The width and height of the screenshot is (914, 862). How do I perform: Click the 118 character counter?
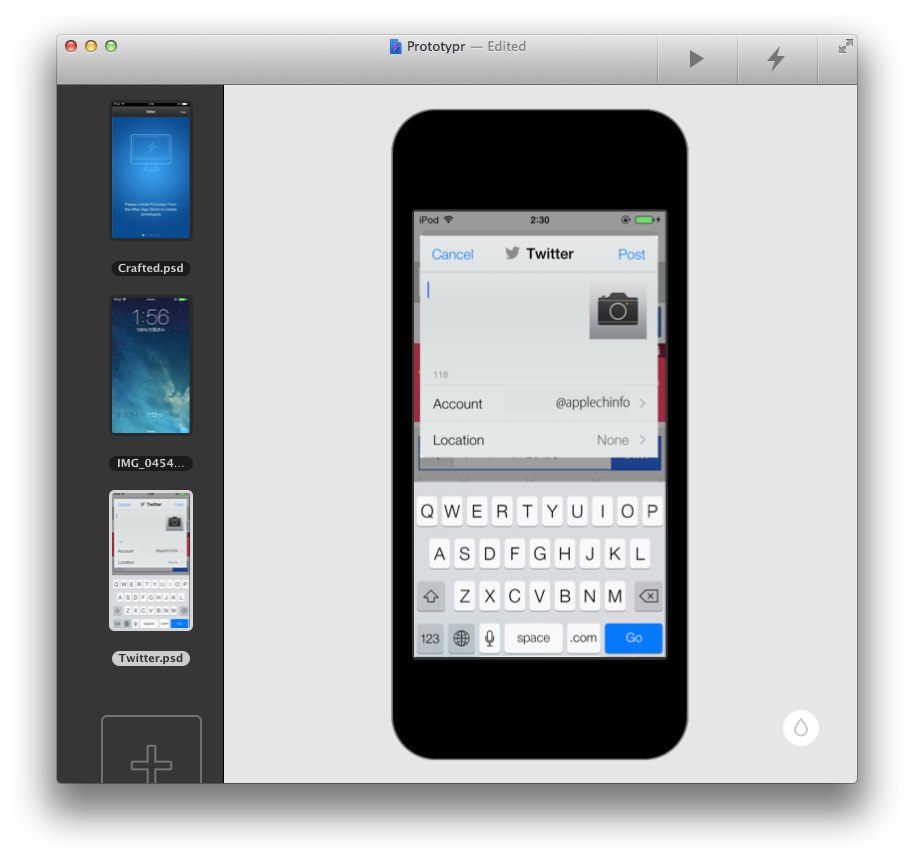coord(441,375)
